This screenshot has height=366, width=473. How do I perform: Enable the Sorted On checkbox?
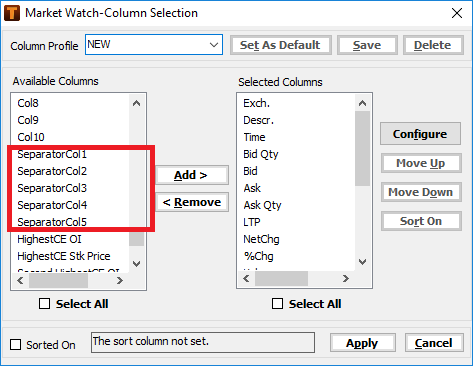click(15, 345)
